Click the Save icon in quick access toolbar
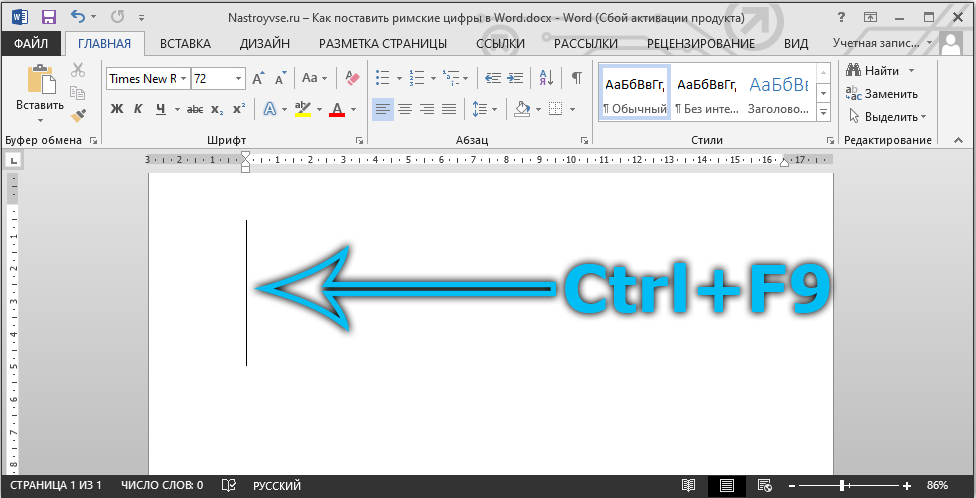 [x=48, y=17]
